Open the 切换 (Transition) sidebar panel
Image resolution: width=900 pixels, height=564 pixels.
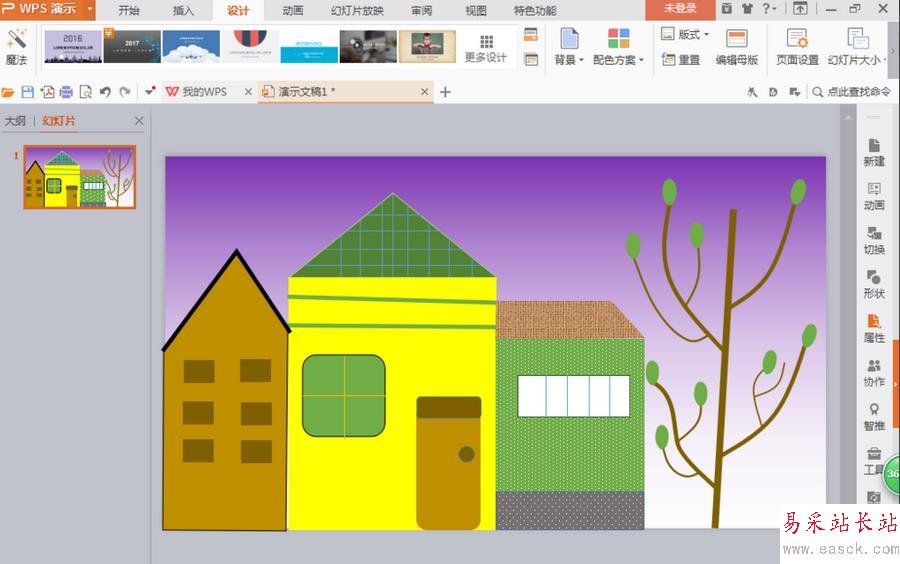click(x=874, y=240)
